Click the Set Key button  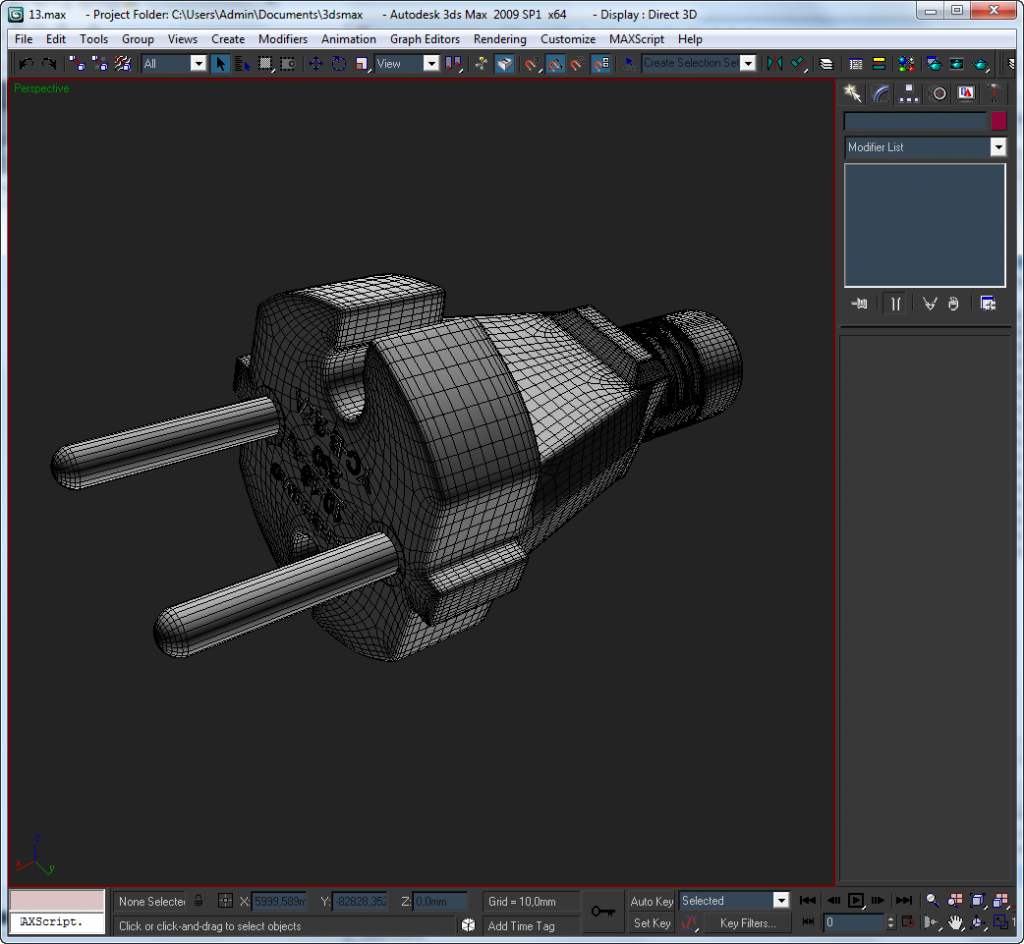(x=652, y=923)
